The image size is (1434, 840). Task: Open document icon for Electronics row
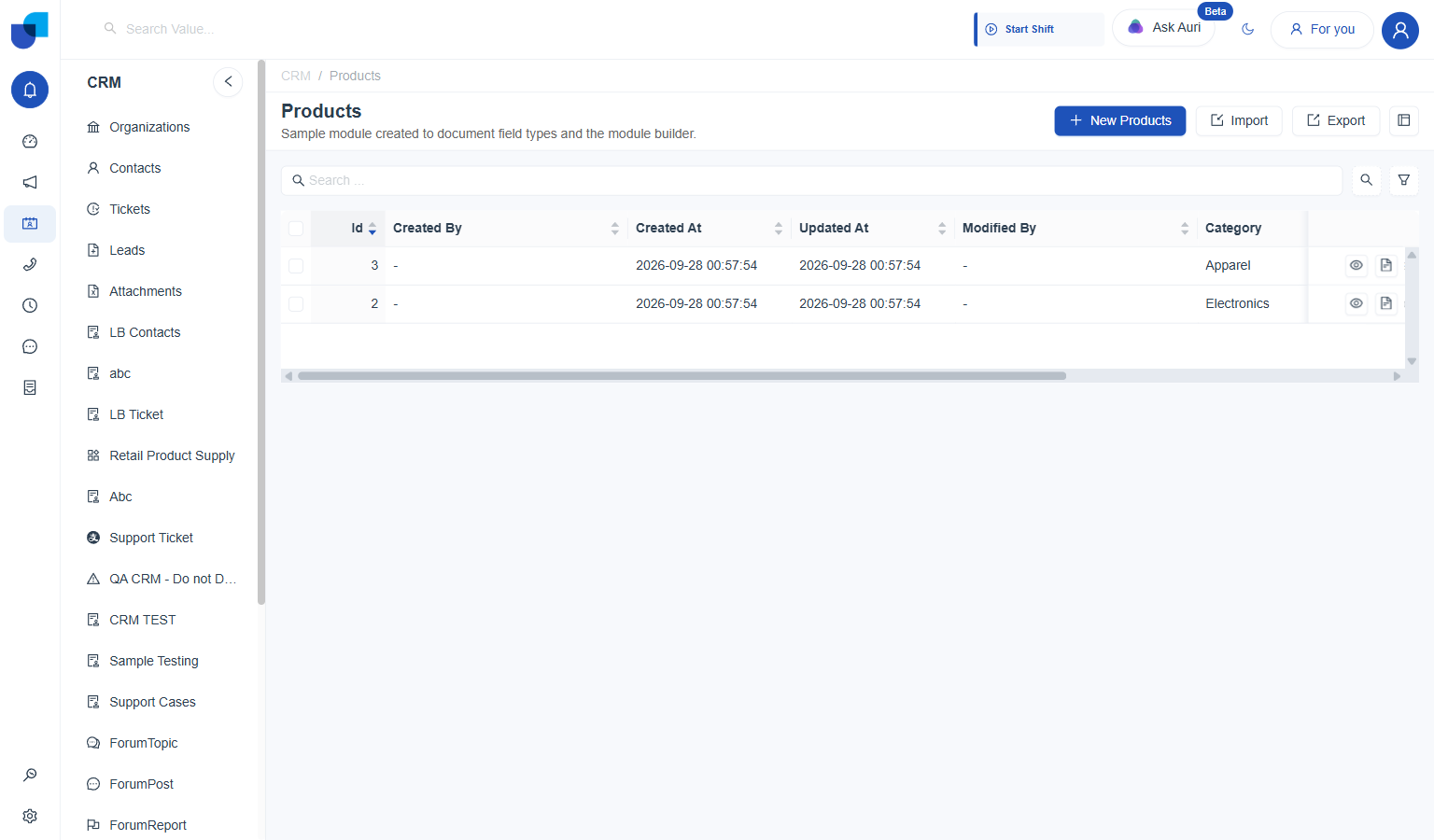pyautogui.click(x=1386, y=303)
